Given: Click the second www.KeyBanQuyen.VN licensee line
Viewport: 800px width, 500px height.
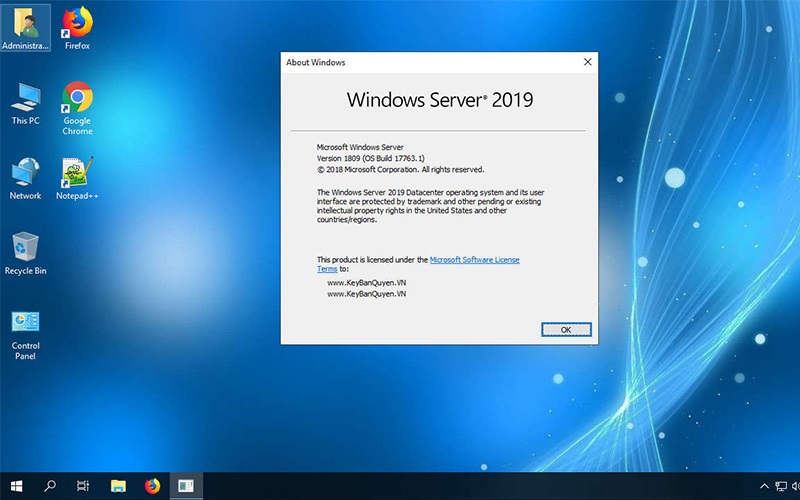Looking at the screenshot, I should click(367, 294).
